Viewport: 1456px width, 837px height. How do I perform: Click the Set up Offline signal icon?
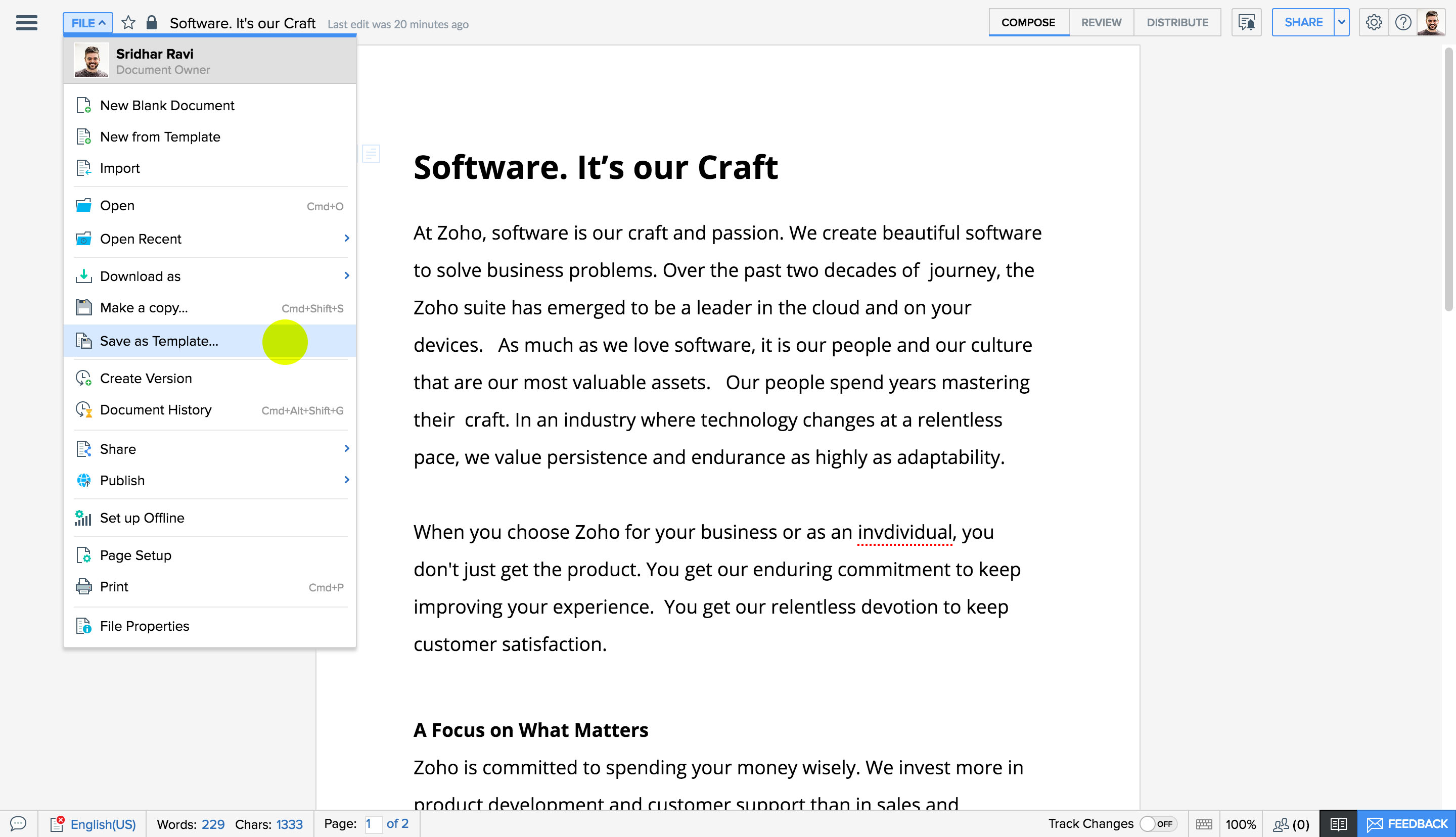(83, 518)
